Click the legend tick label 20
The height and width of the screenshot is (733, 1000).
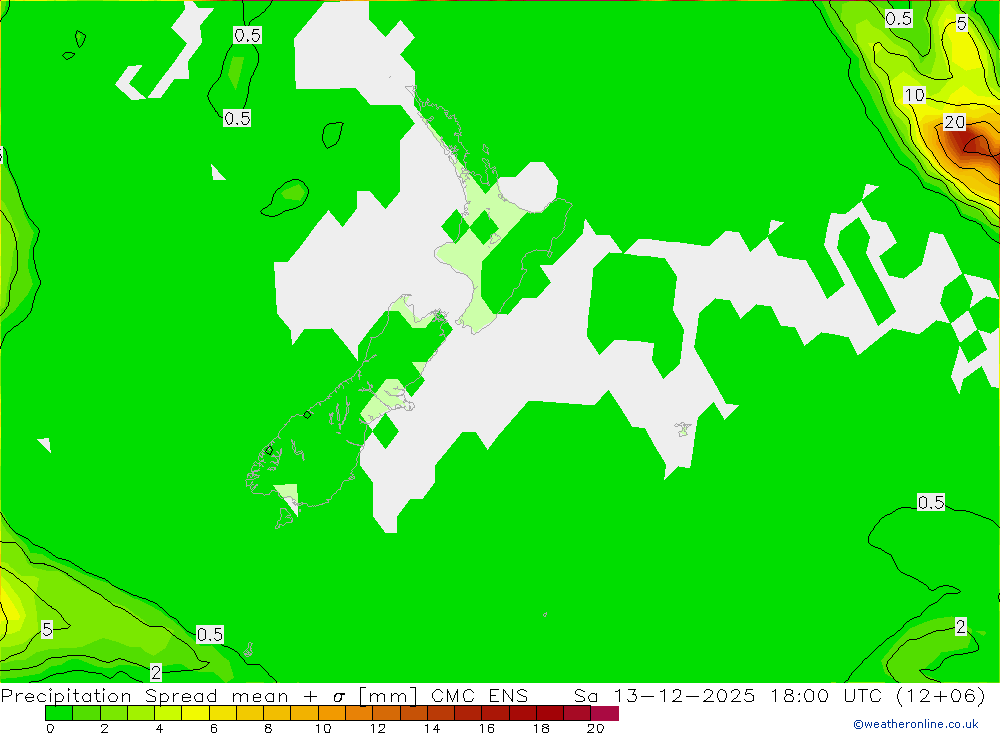pyautogui.click(x=595, y=728)
